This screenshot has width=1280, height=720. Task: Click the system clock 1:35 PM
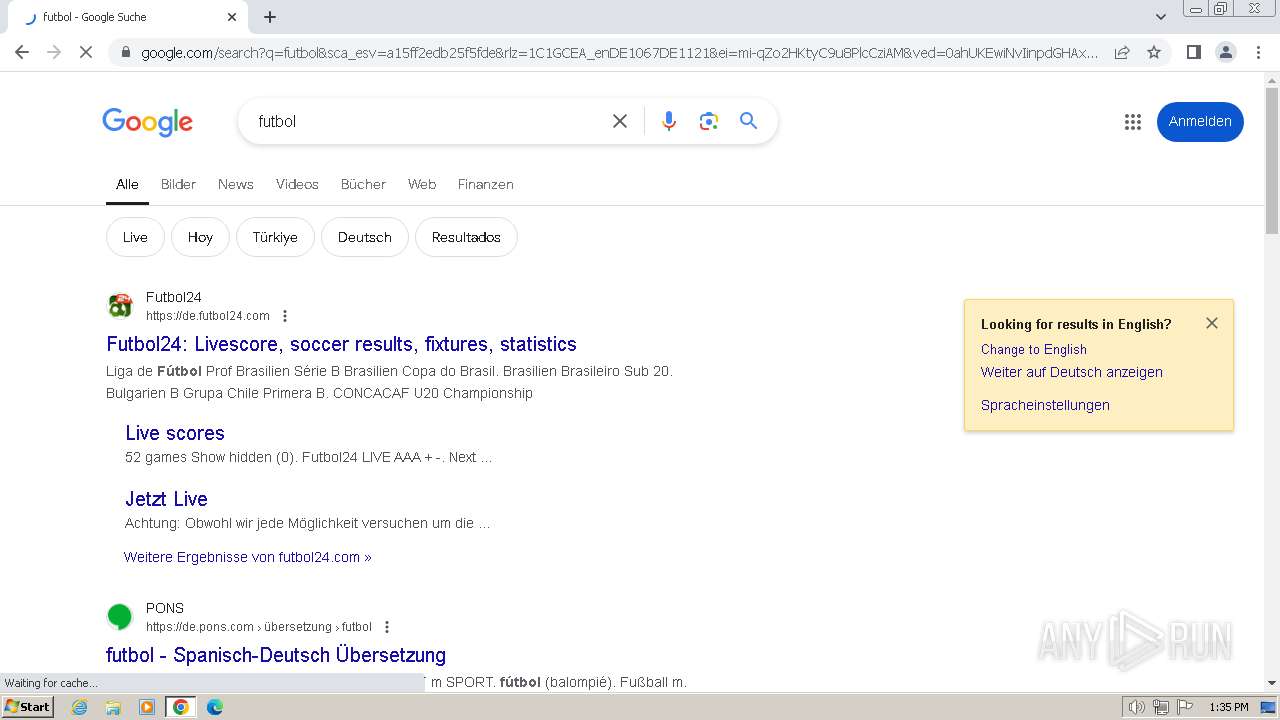click(x=1228, y=707)
